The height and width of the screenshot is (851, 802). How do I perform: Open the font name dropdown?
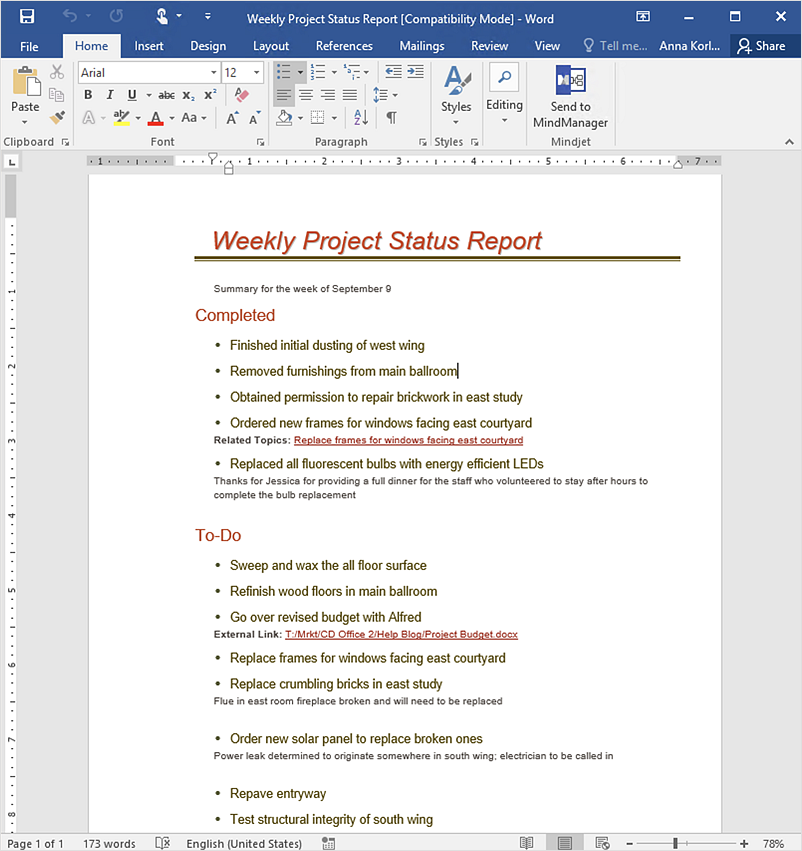213,73
